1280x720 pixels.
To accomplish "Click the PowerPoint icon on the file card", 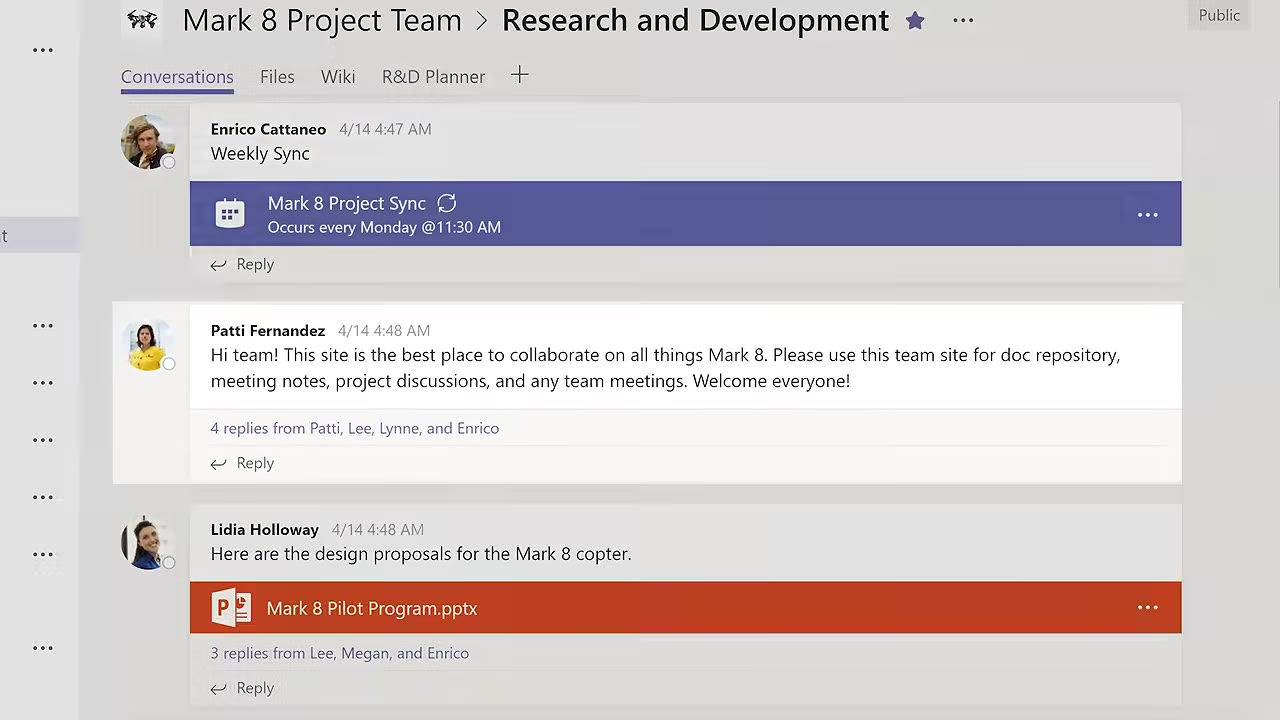I will tap(231, 608).
